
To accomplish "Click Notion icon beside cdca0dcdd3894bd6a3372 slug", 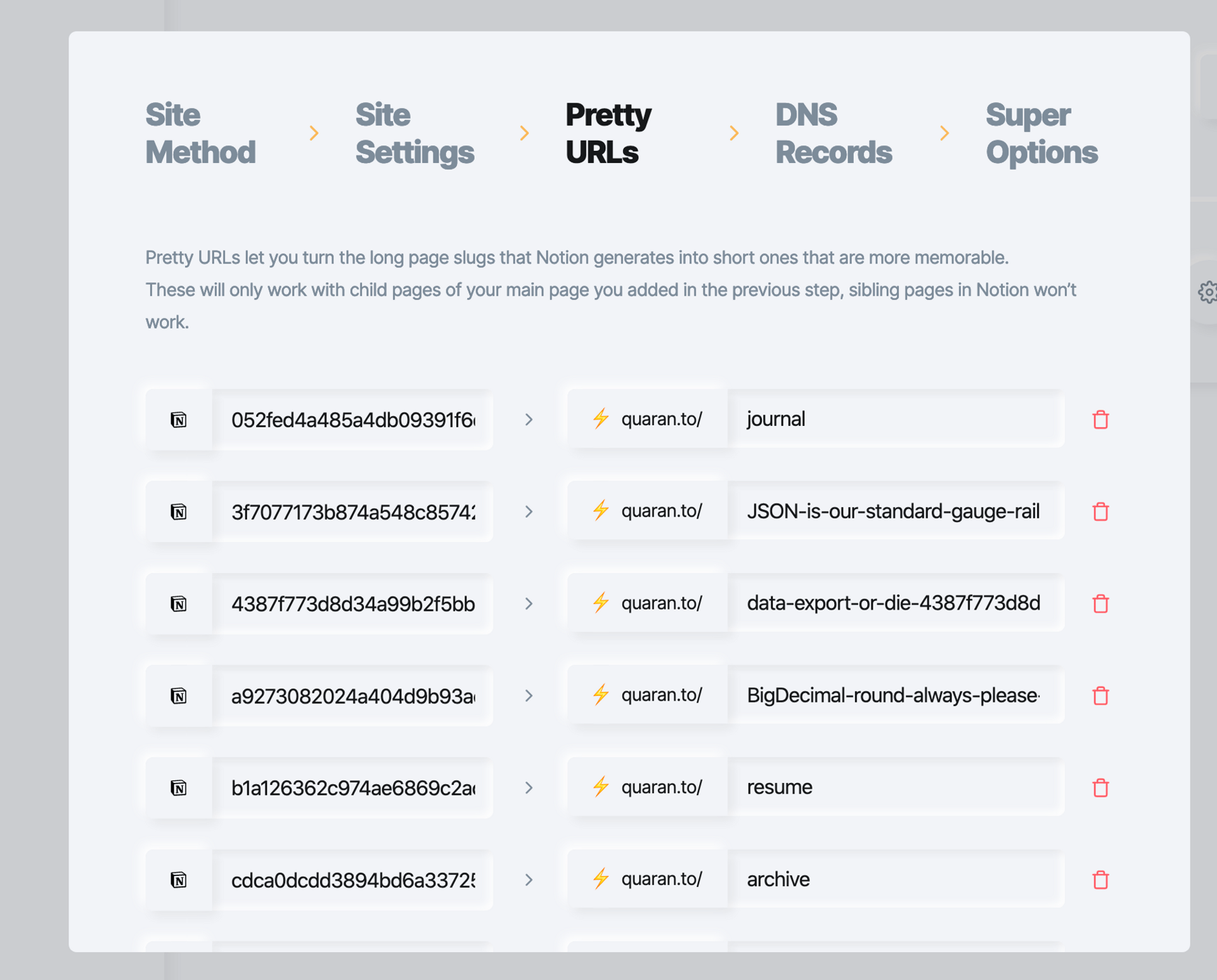I will (x=179, y=880).
